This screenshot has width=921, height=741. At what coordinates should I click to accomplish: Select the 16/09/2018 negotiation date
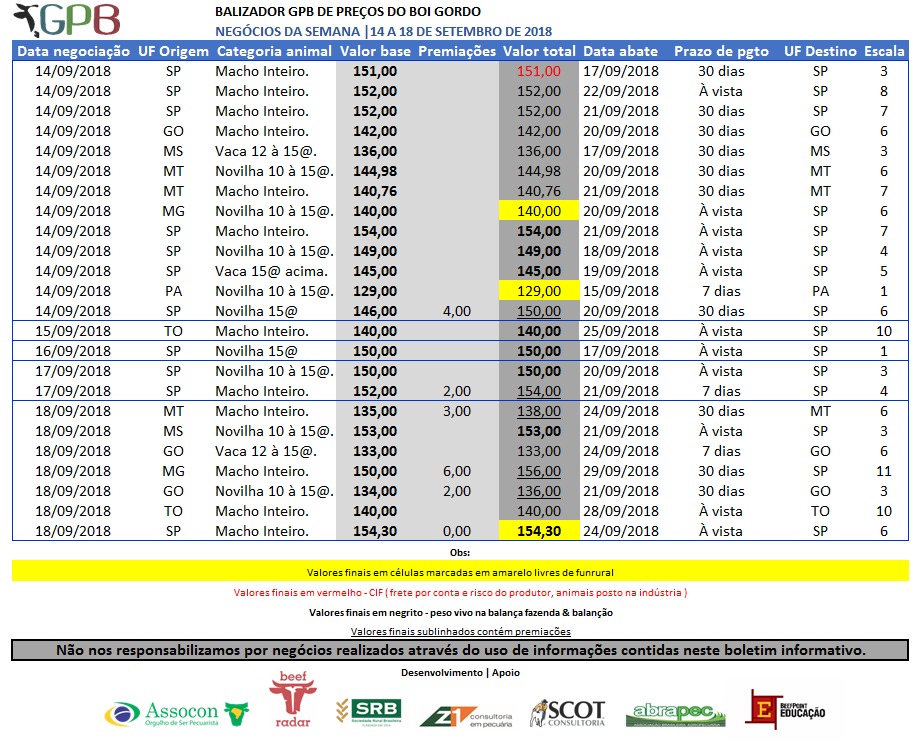click(73, 351)
